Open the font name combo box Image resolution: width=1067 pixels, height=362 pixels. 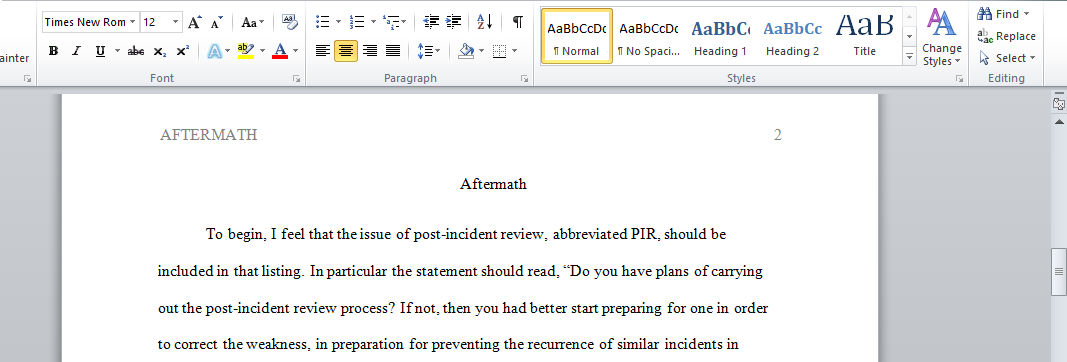[x=91, y=22]
